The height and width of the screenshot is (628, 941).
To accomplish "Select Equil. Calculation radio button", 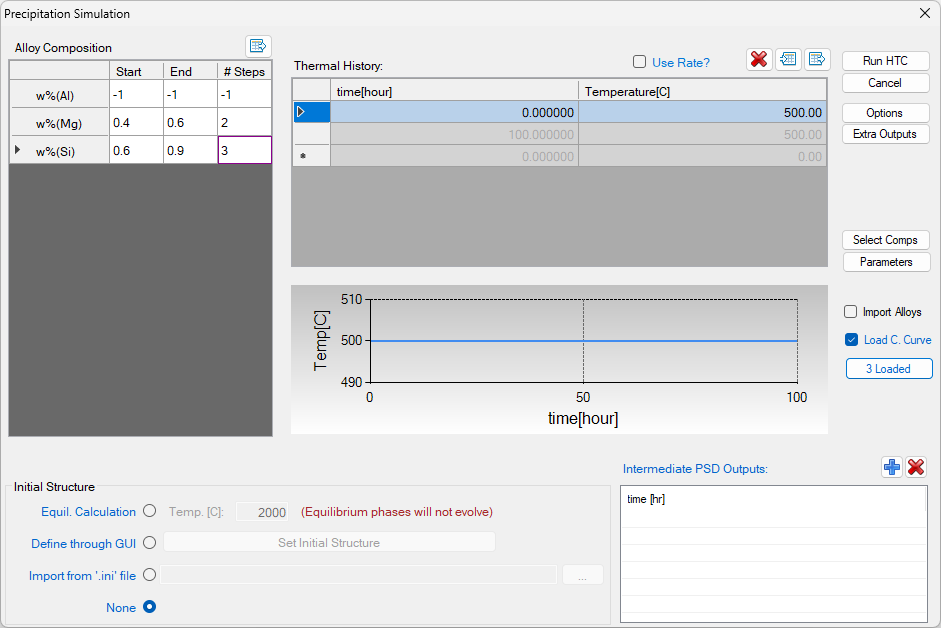I will click(x=150, y=511).
